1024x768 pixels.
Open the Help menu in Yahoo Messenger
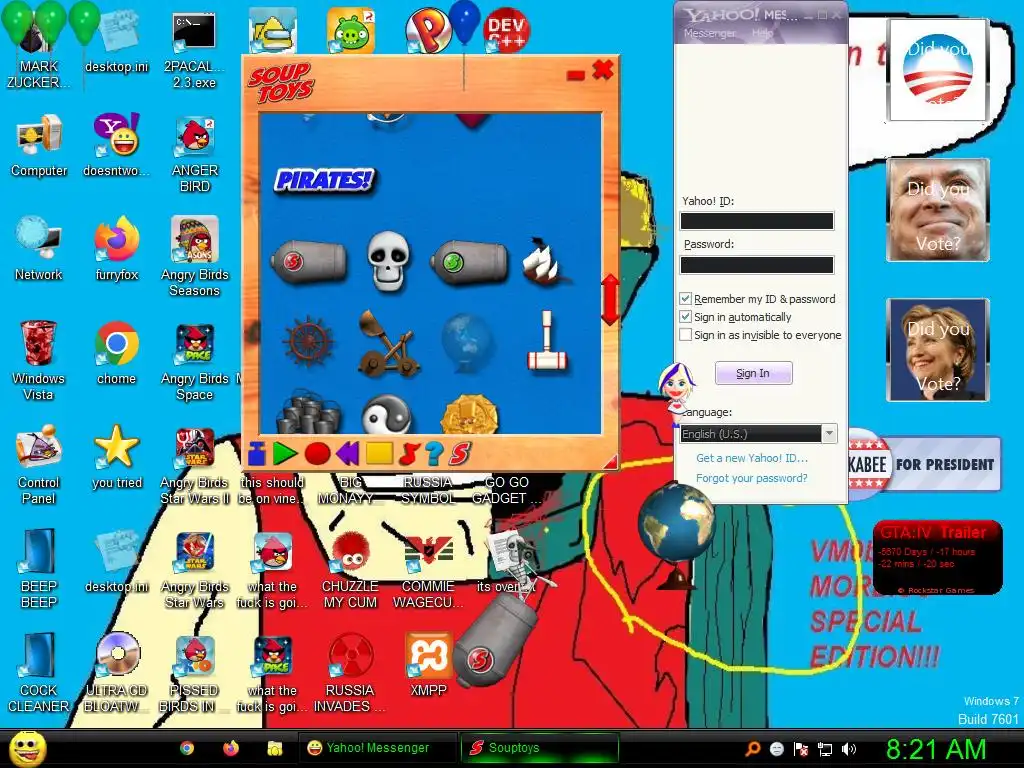click(762, 33)
